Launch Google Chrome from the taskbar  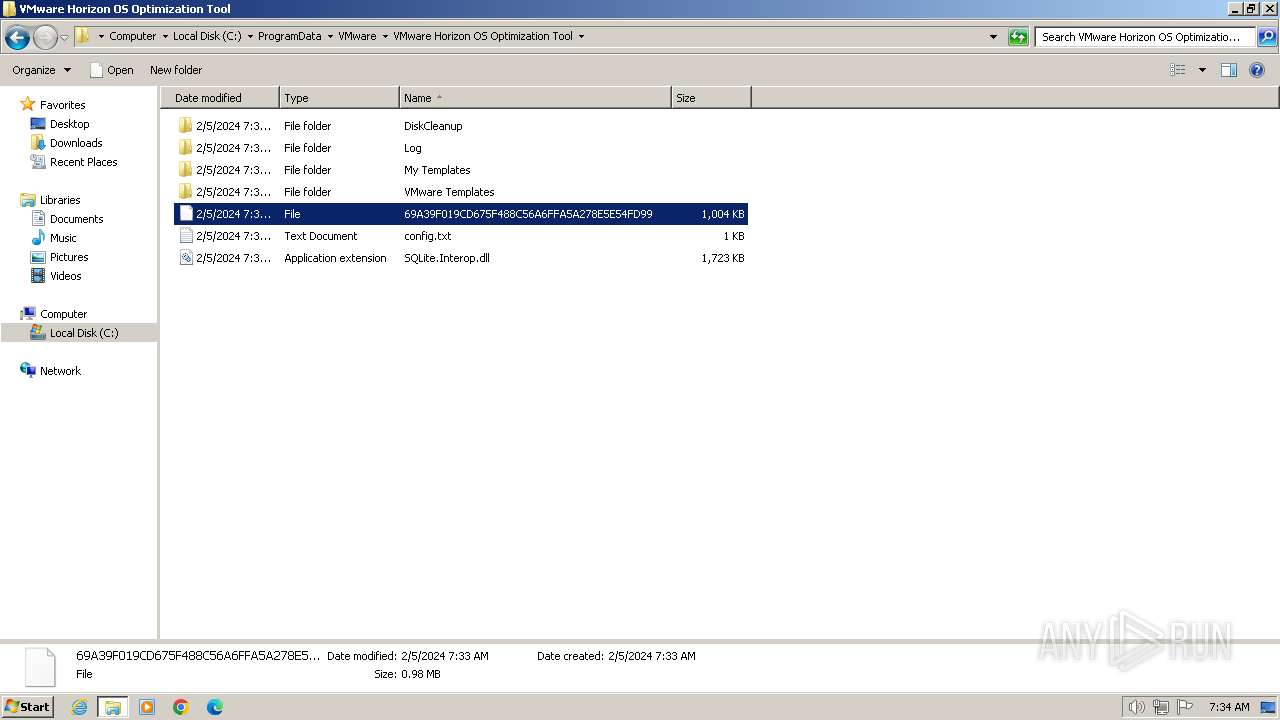click(x=181, y=707)
